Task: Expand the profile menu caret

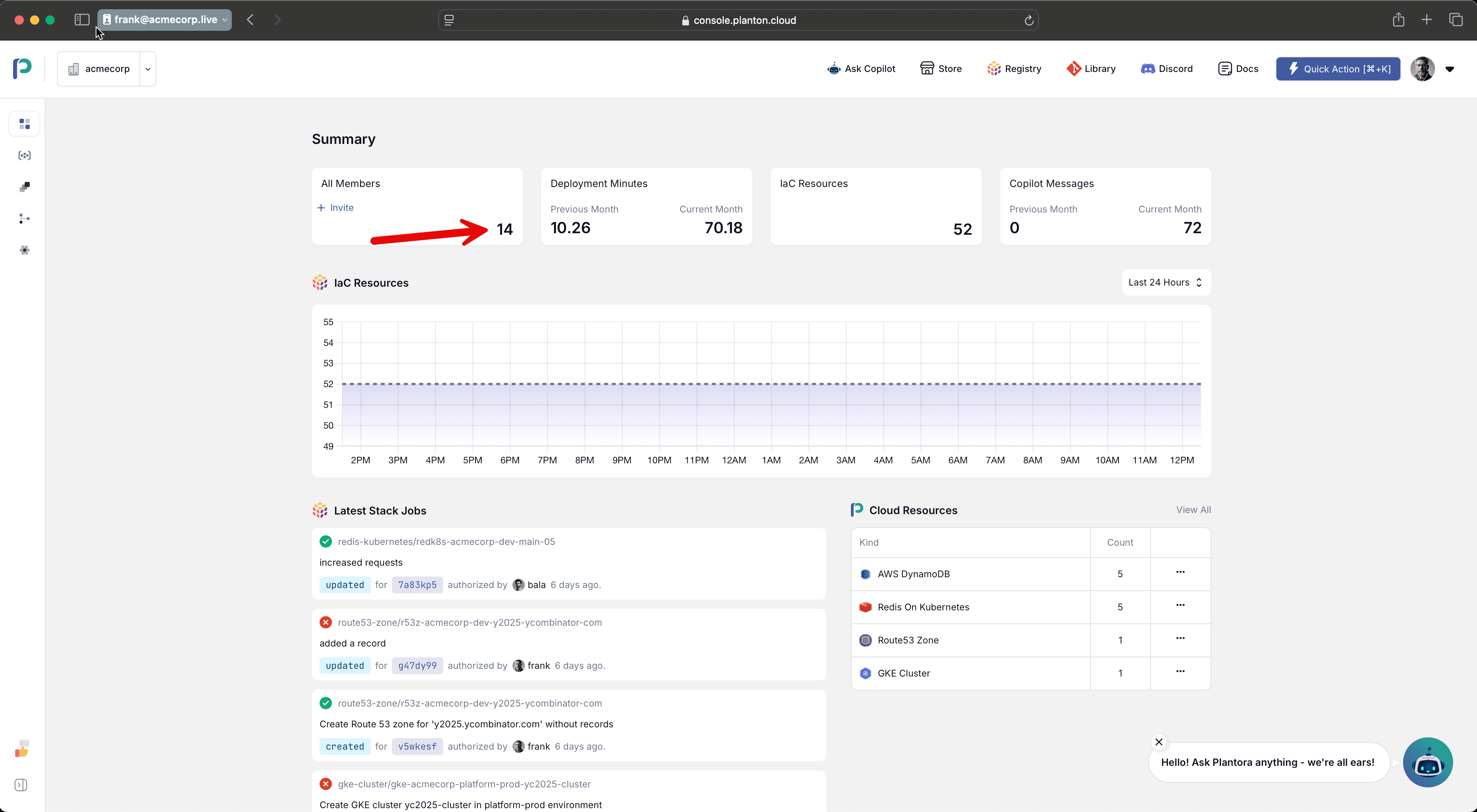Action: [1450, 69]
